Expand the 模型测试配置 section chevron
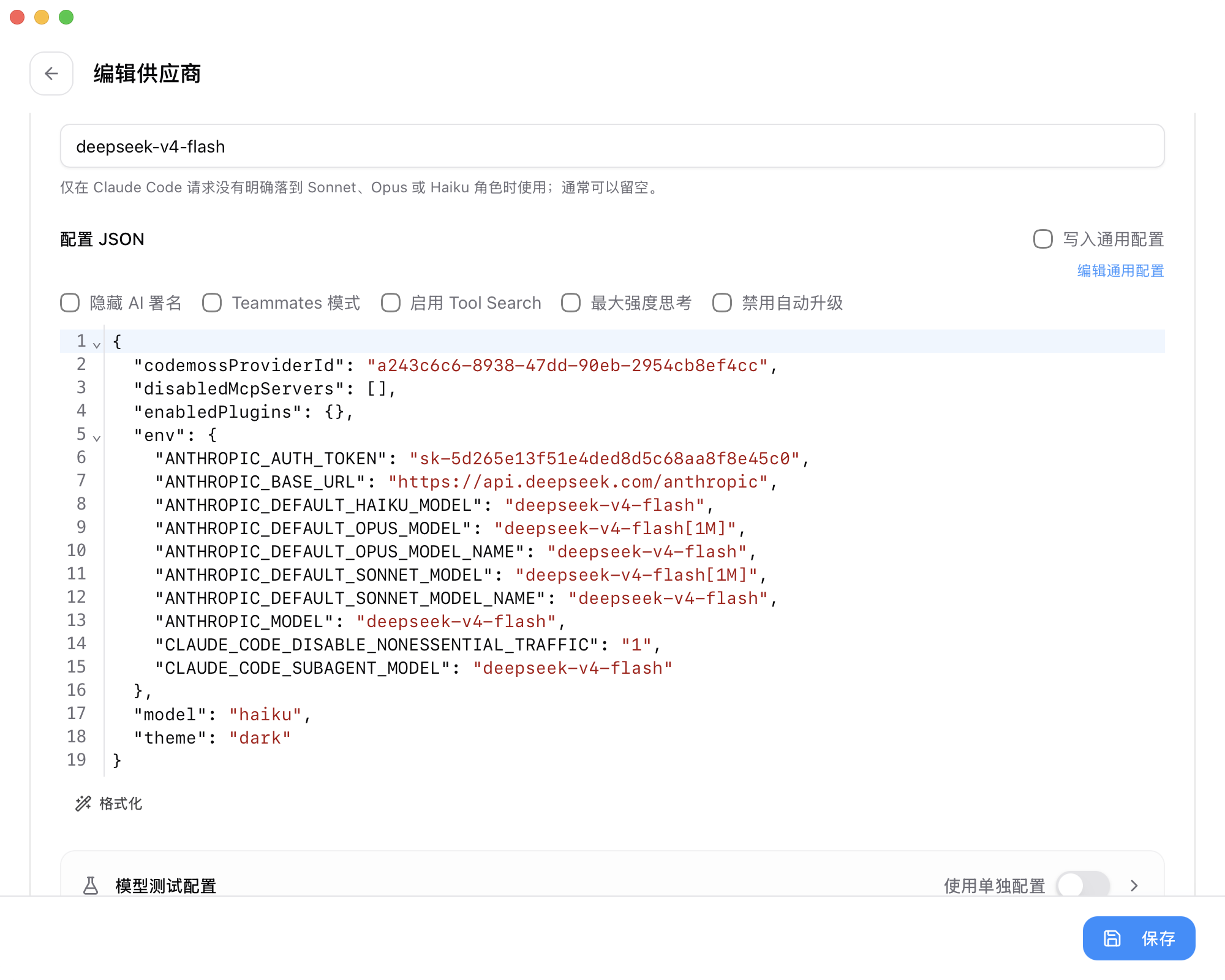Viewport: 1225px width, 980px height. [x=1134, y=886]
